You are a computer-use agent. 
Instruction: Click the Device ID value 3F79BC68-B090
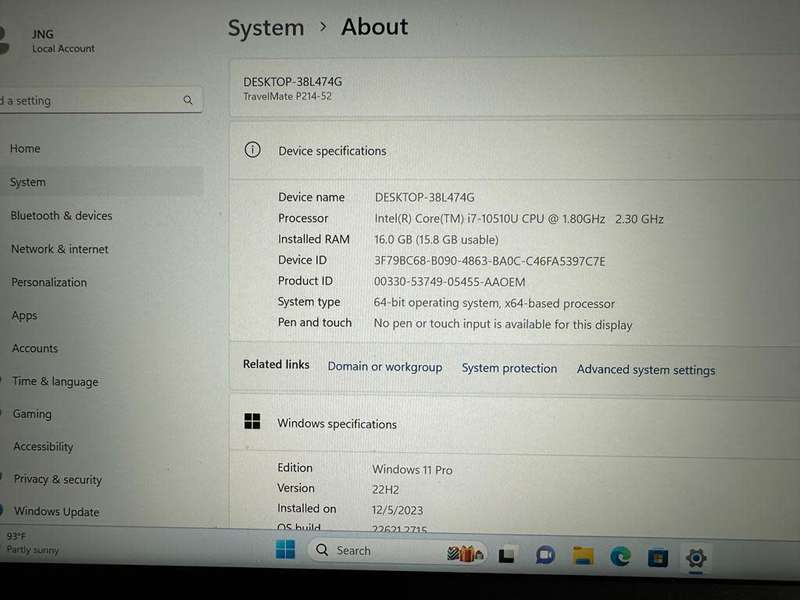490,261
